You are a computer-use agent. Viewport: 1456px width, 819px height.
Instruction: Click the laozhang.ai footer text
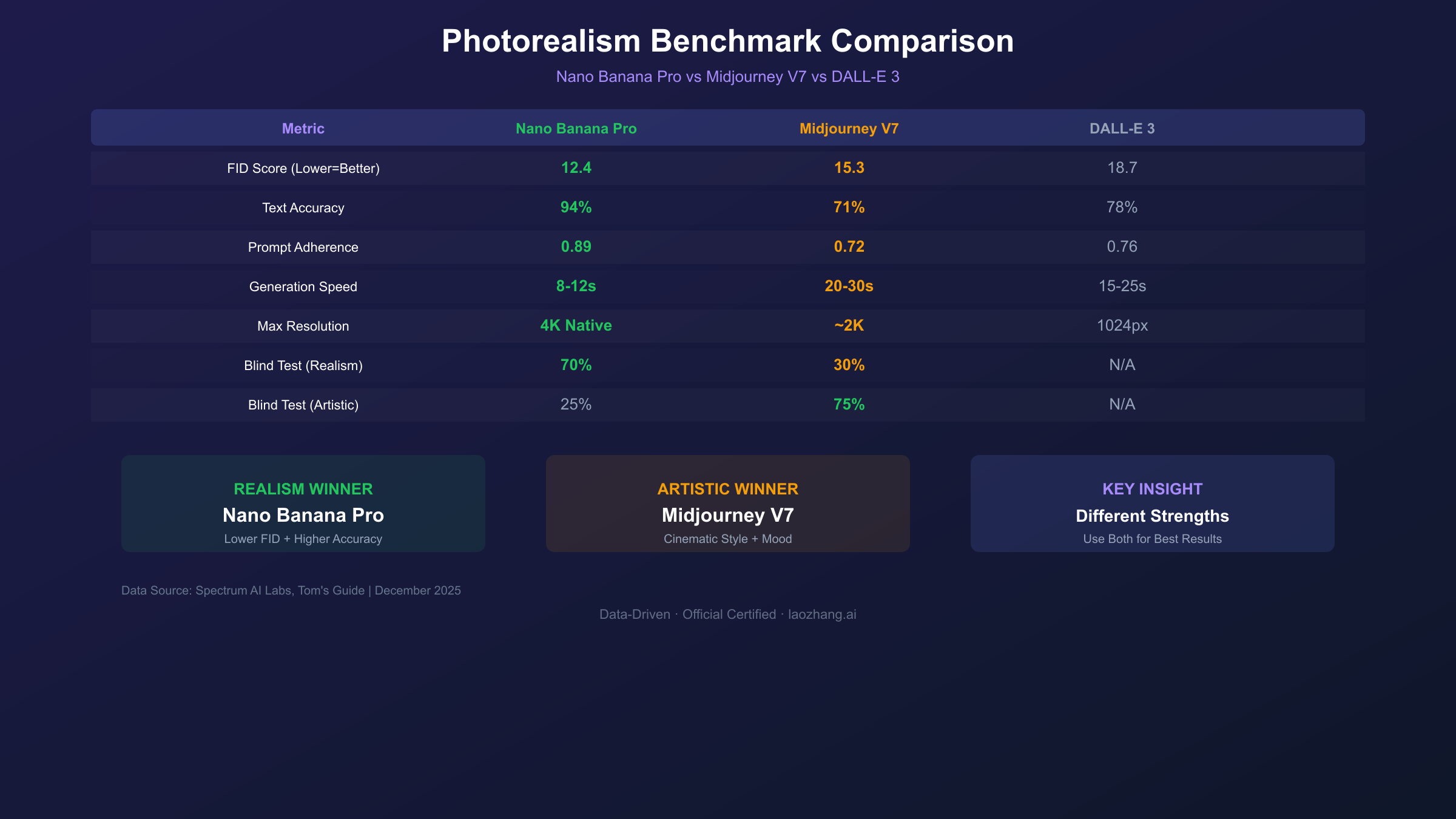pyautogui.click(x=821, y=615)
